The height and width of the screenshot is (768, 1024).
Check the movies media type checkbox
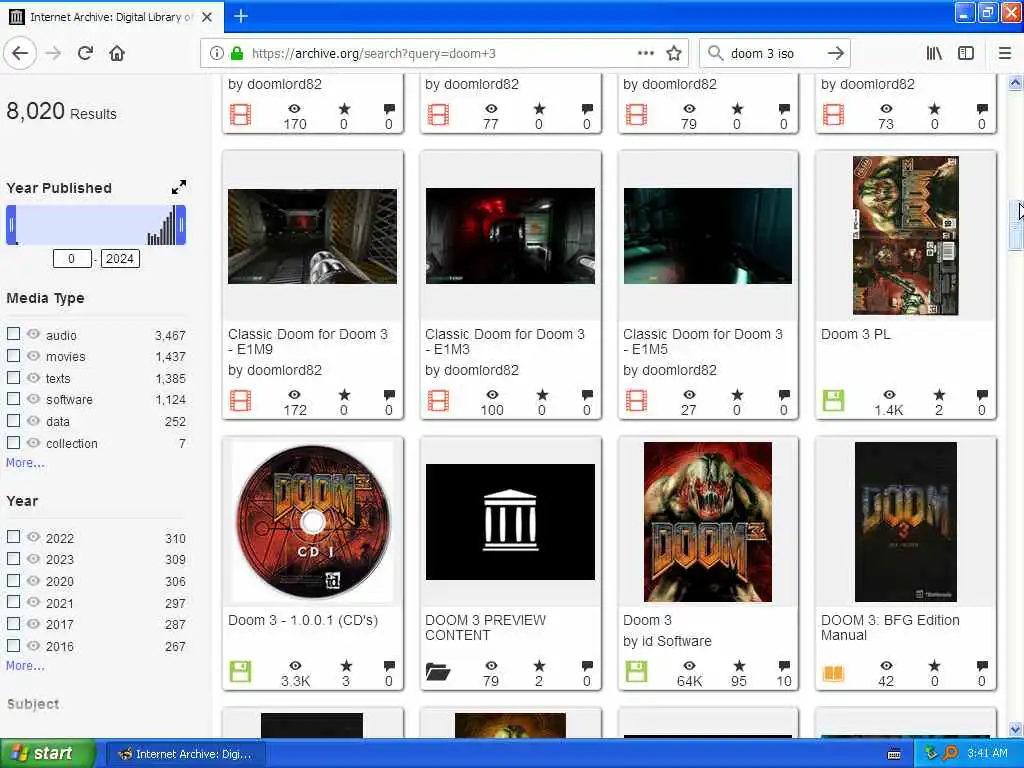[x=13, y=355]
